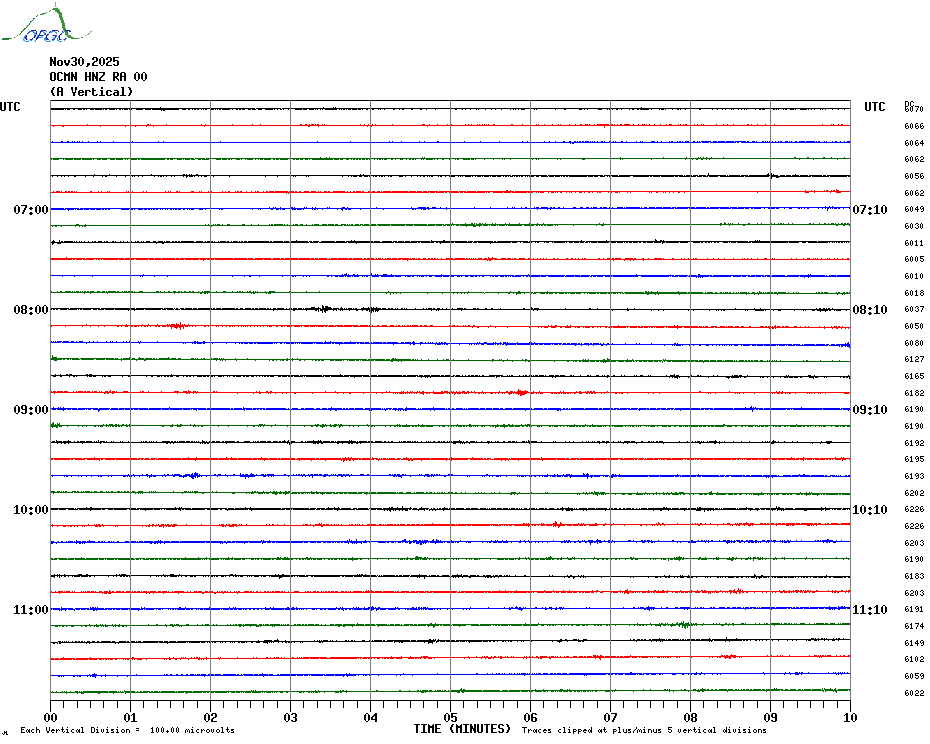Click the OFGC logo at top-left
Viewport: 930px width, 744px height.
pos(46,24)
